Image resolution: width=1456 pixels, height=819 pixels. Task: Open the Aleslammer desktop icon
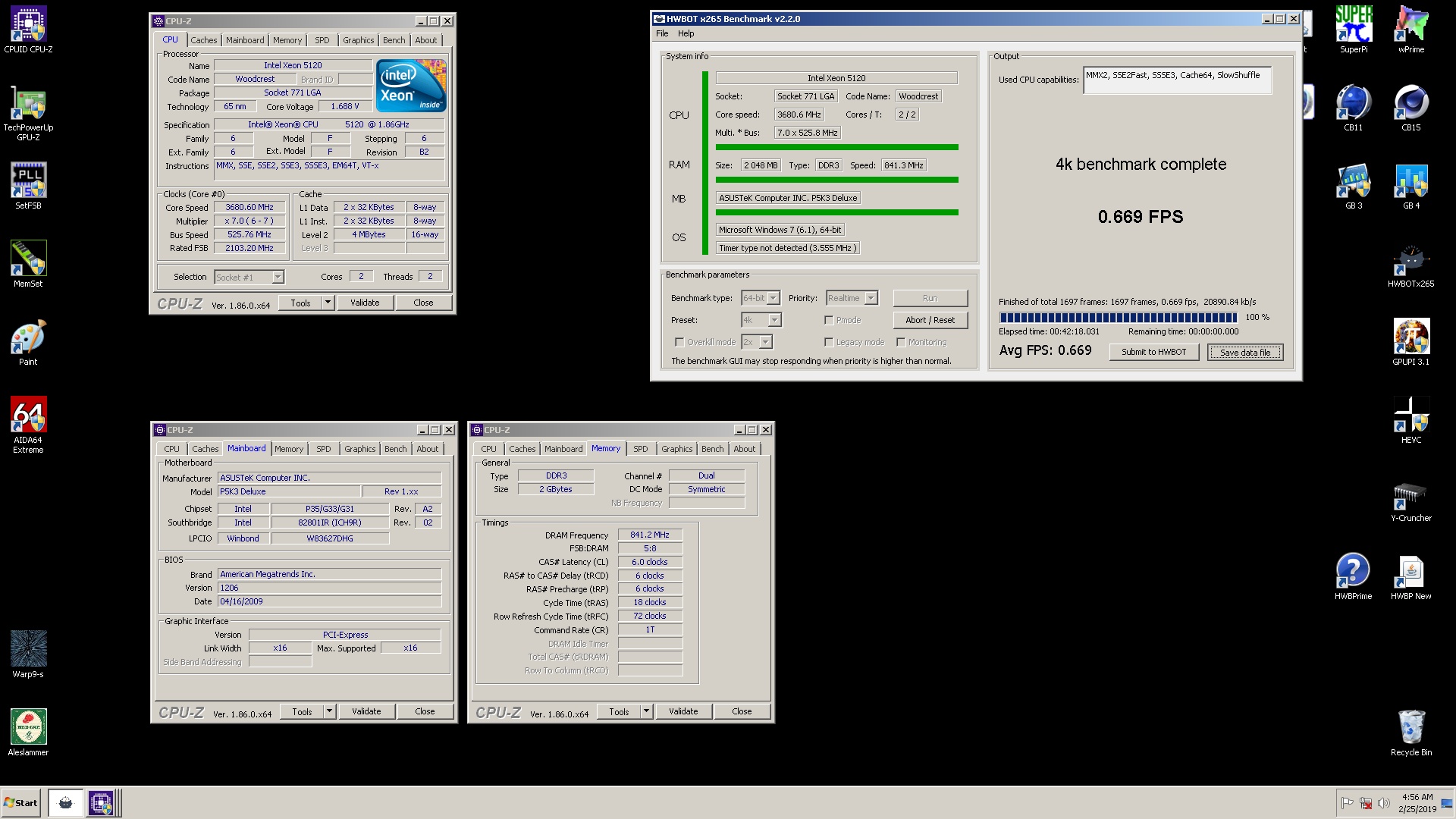pyautogui.click(x=28, y=733)
